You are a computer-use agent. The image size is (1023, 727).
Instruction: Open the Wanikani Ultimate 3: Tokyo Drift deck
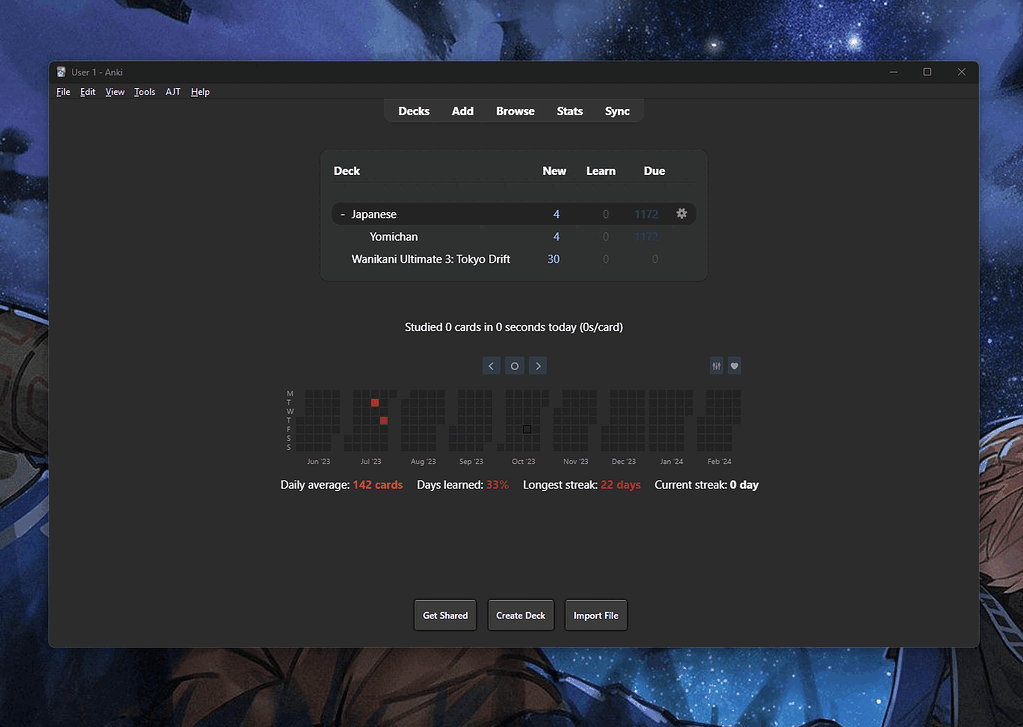(x=432, y=258)
